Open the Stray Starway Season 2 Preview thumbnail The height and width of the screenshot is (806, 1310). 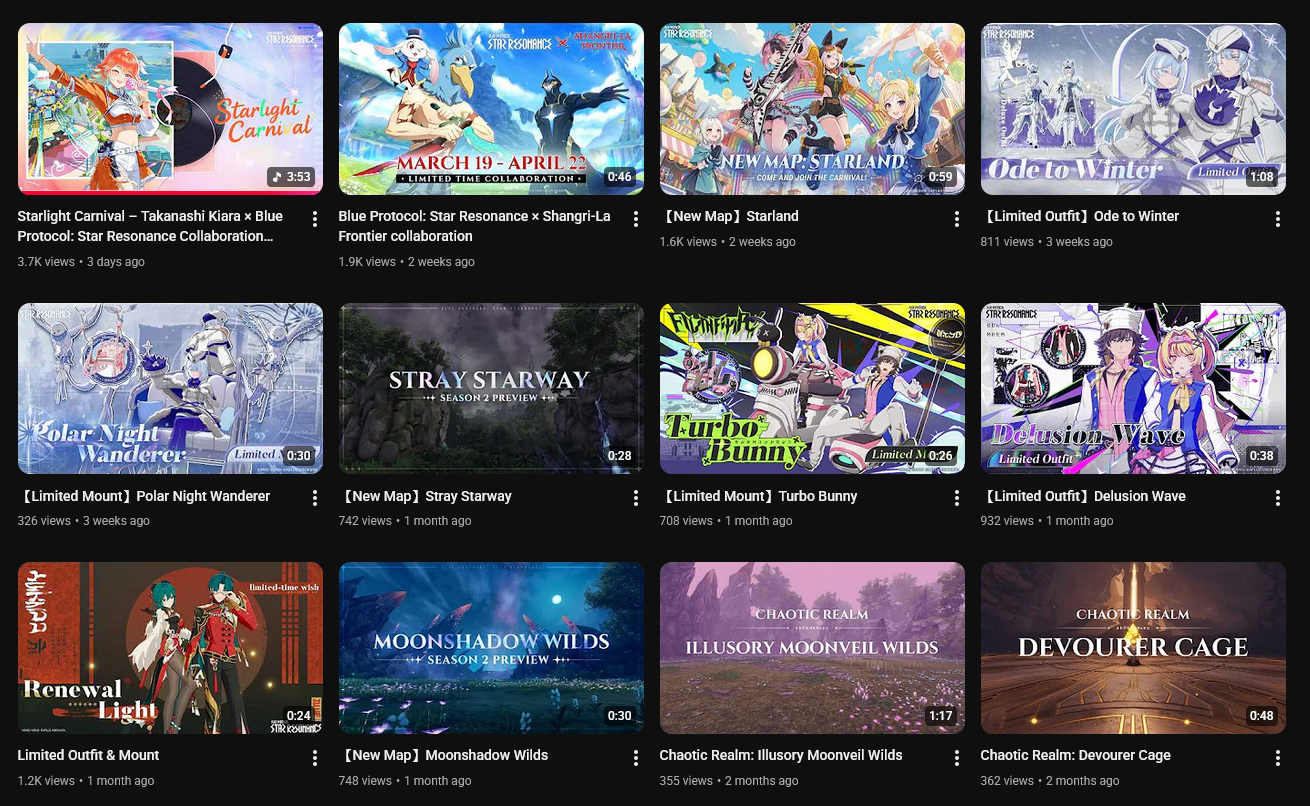tap(491, 389)
